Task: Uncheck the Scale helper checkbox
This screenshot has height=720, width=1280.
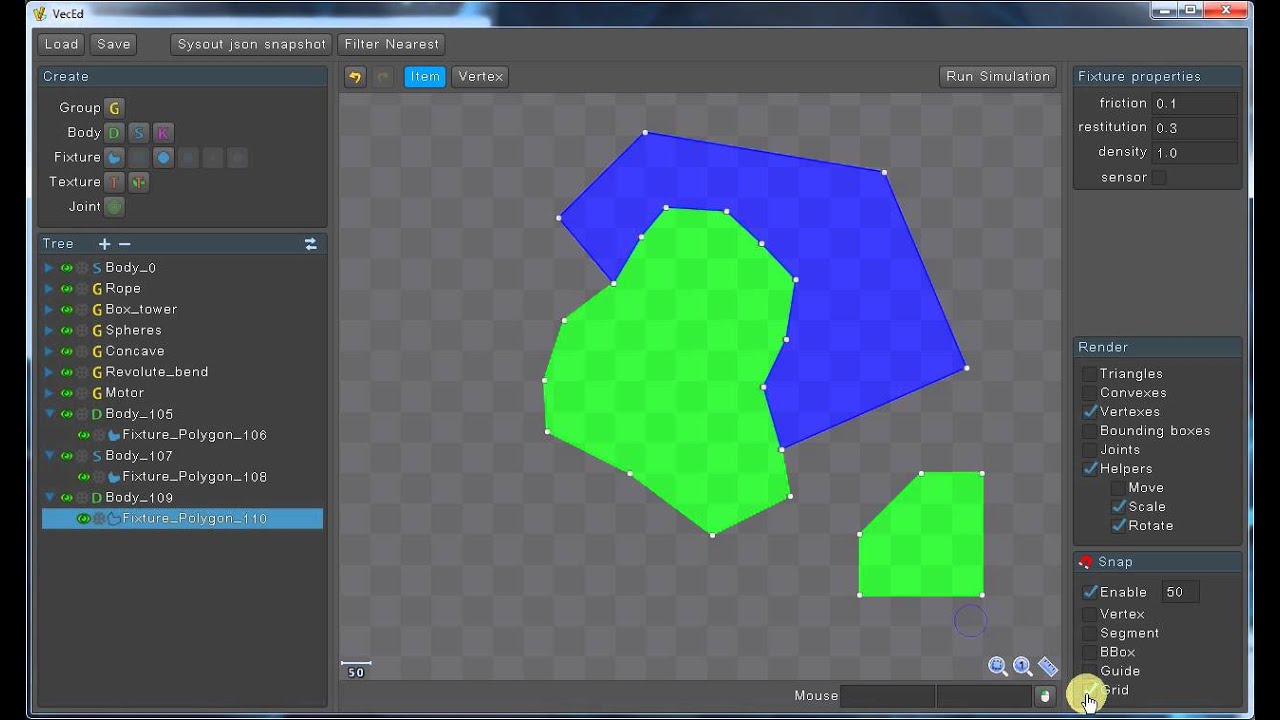Action: 1118,507
